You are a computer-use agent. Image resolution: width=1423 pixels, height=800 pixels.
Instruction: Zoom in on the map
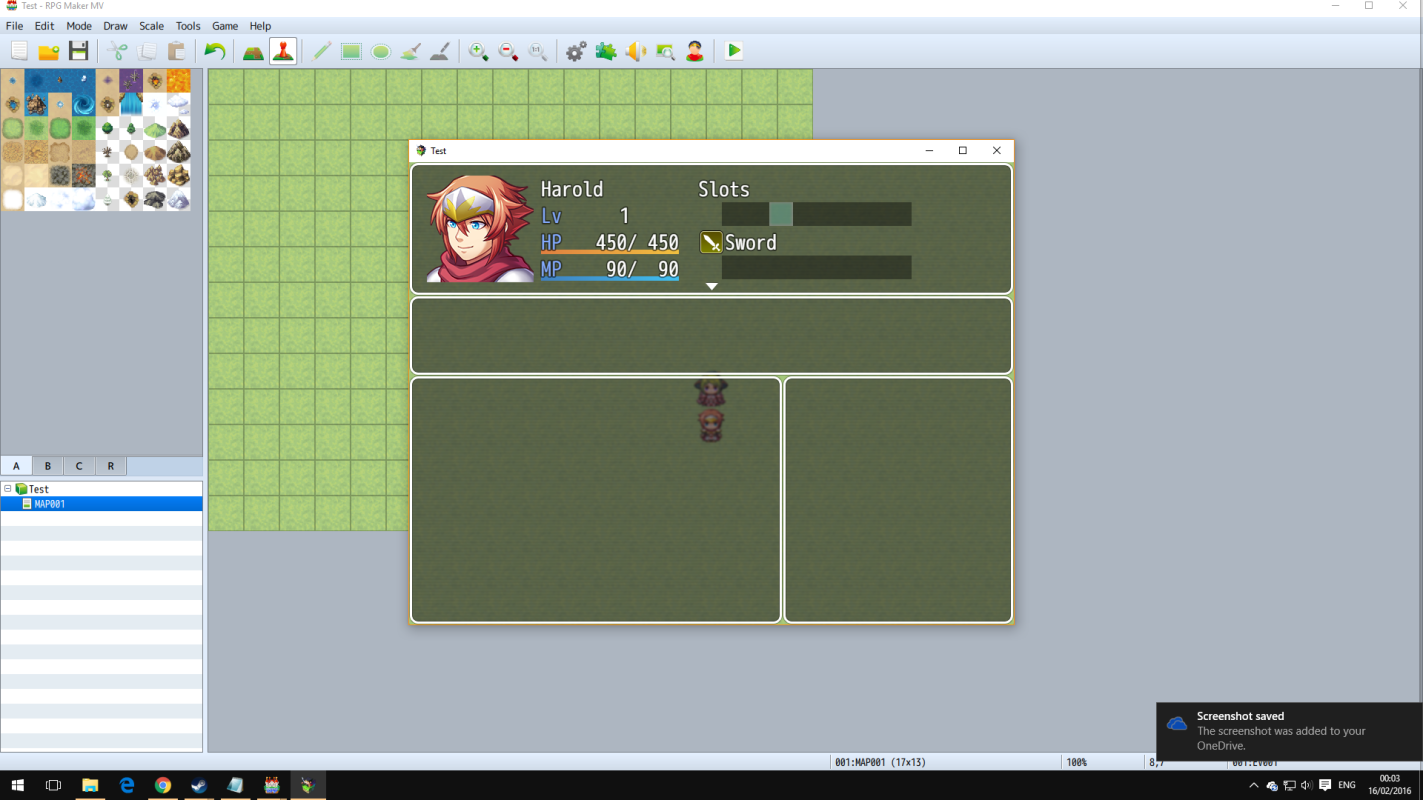pyautogui.click(x=479, y=51)
